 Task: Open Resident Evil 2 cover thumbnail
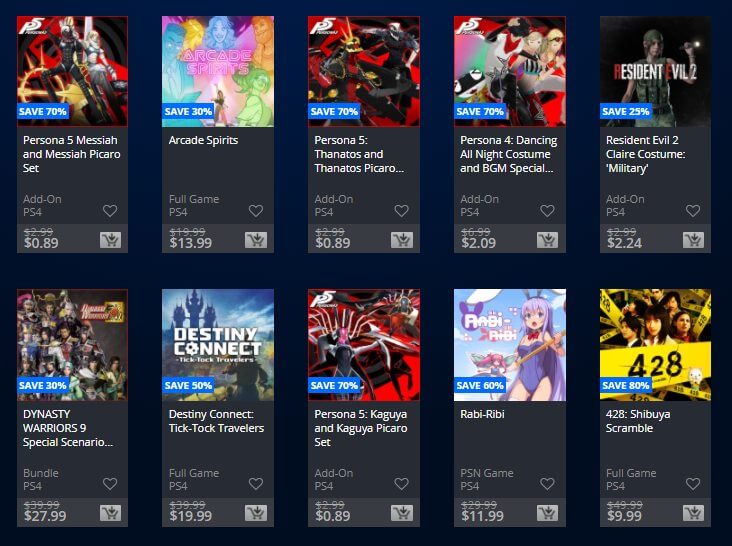tap(655, 71)
